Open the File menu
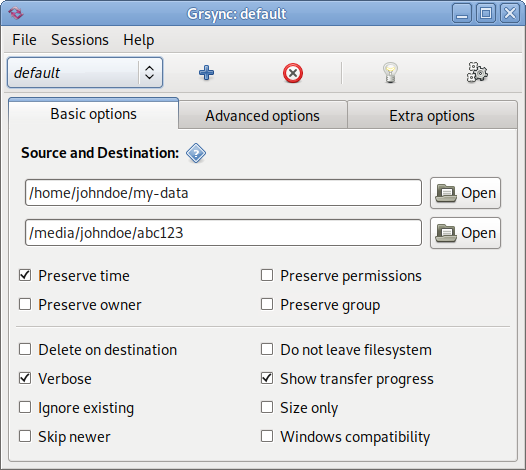 coord(24,40)
